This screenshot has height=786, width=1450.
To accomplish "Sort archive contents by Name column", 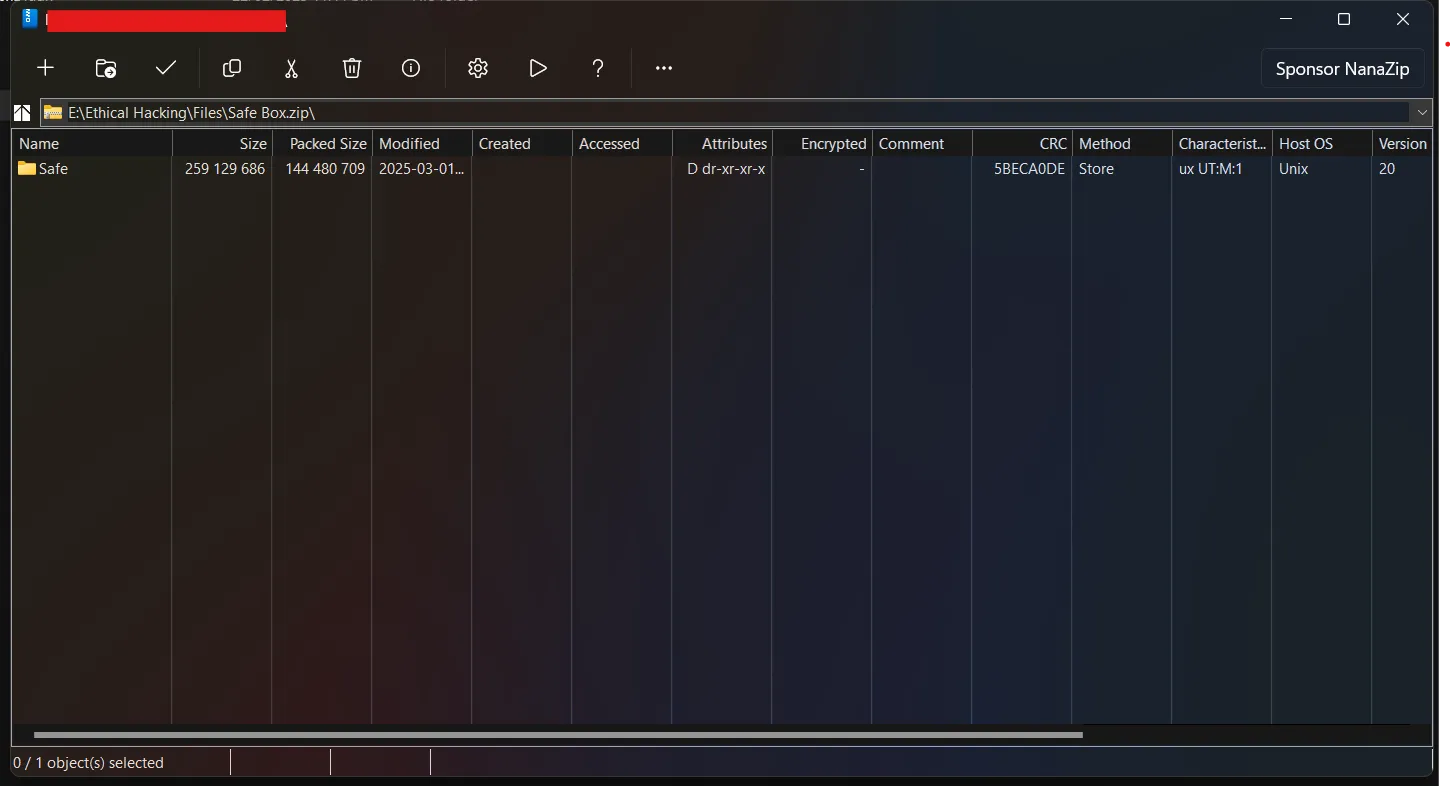I will pos(39,143).
